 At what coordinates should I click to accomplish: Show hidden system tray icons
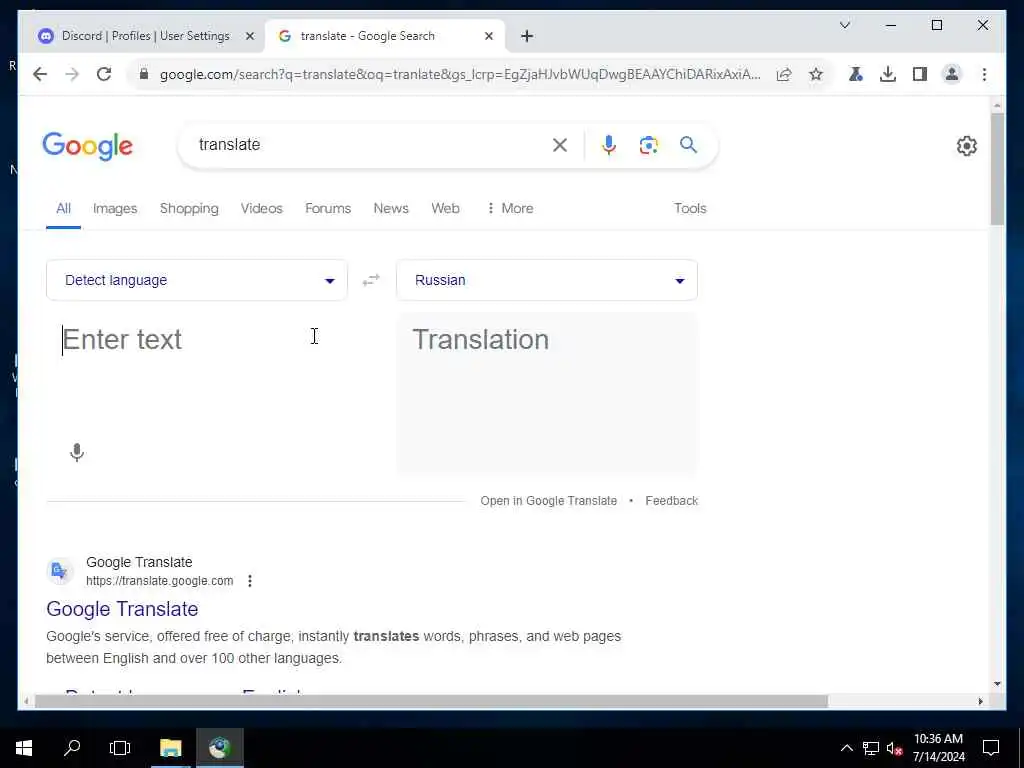pos(846,748)
